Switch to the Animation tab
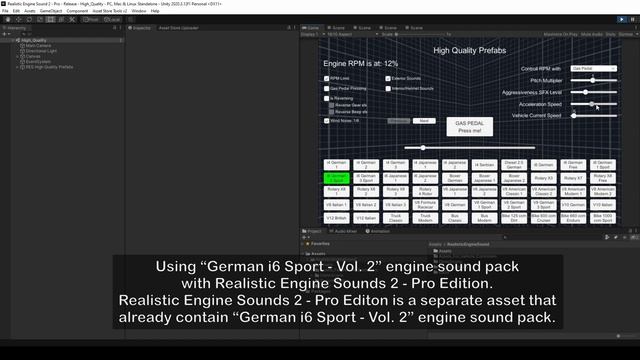Screen dimensions: 640x360 click(x=378, y=231)
